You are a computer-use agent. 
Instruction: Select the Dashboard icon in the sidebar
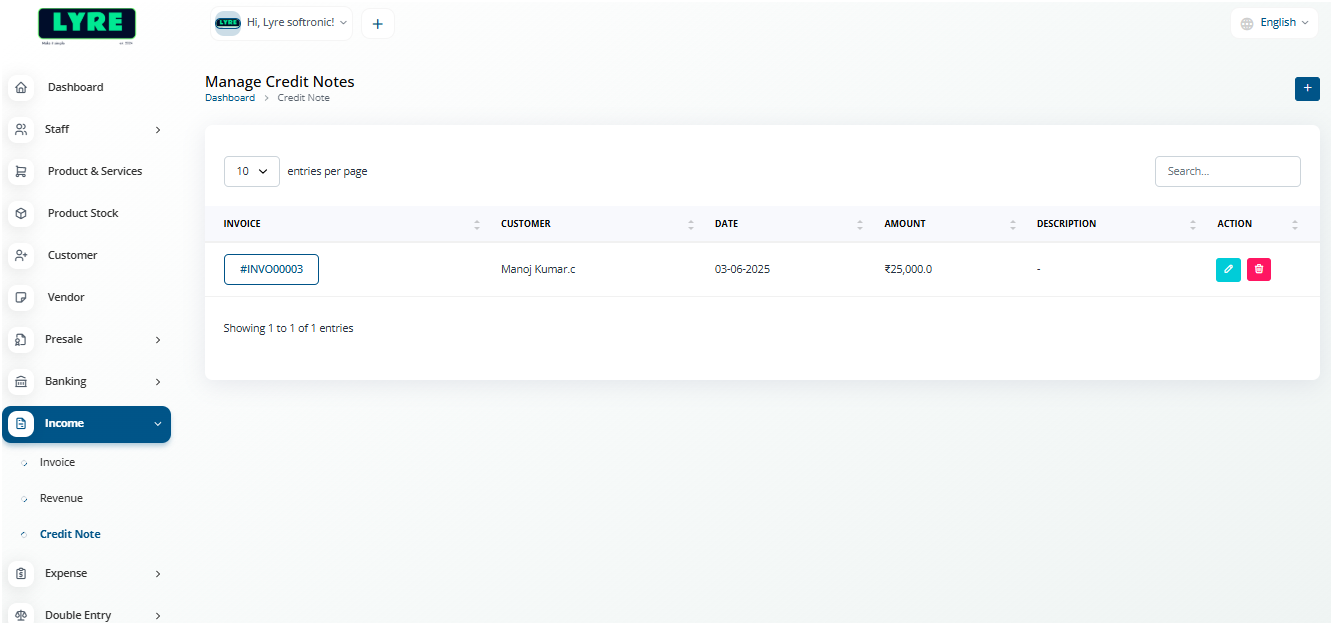[x=21, y=87]
